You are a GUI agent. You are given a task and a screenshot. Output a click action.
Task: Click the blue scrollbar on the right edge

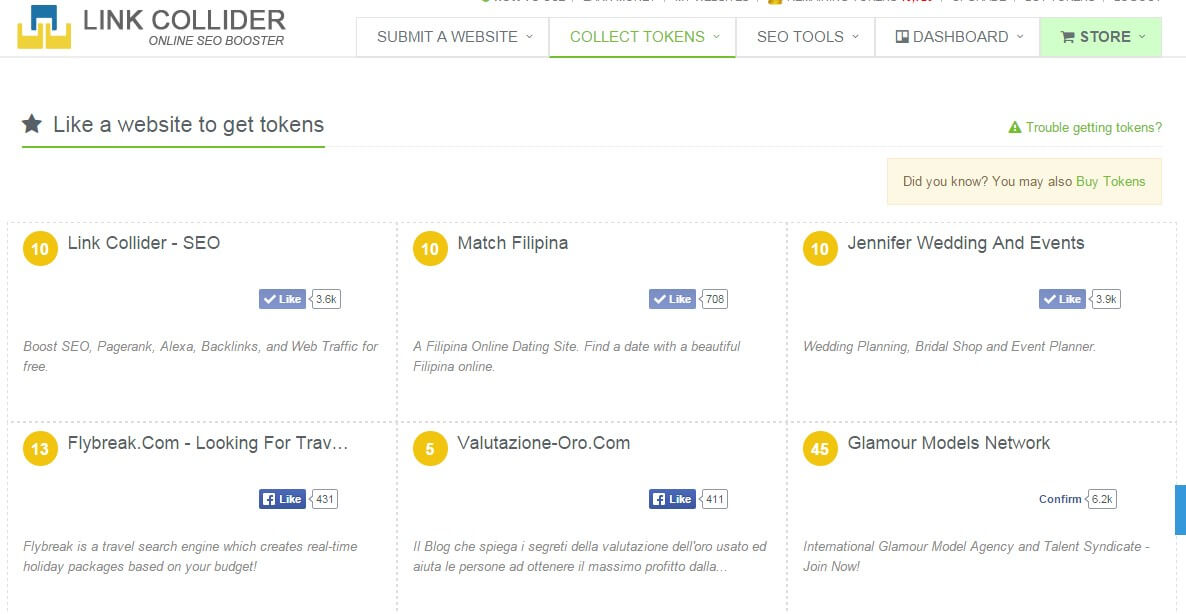coord(1181,510)
